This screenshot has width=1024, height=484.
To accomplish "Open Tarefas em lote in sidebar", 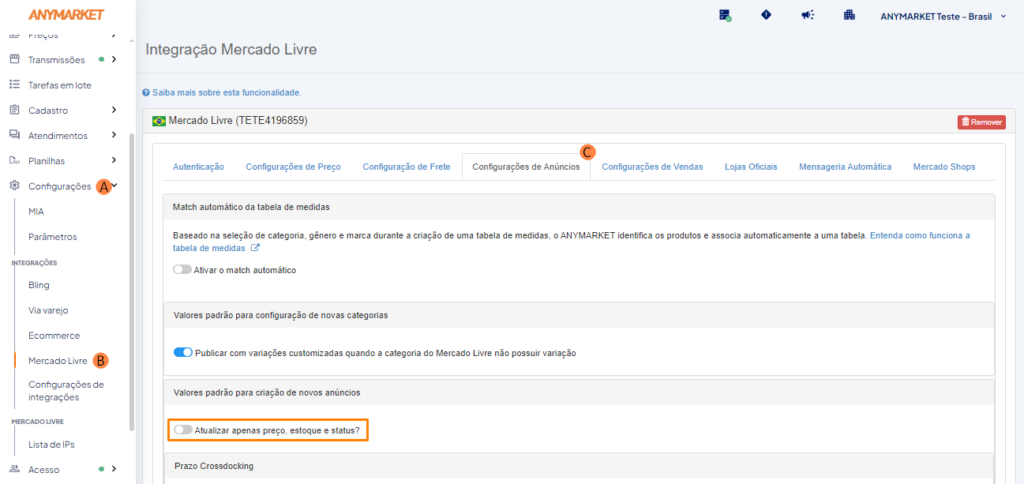I will tap(60, 85).
